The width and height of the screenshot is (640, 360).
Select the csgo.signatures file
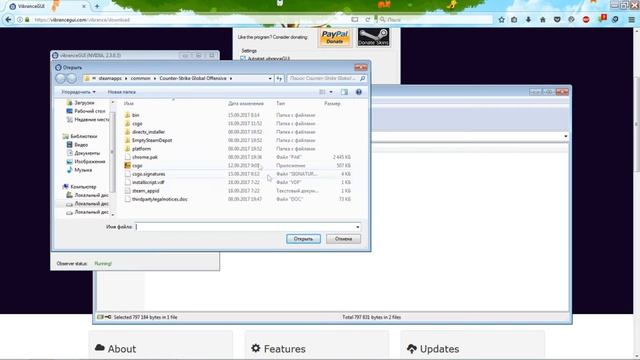[x=149, y=174]
